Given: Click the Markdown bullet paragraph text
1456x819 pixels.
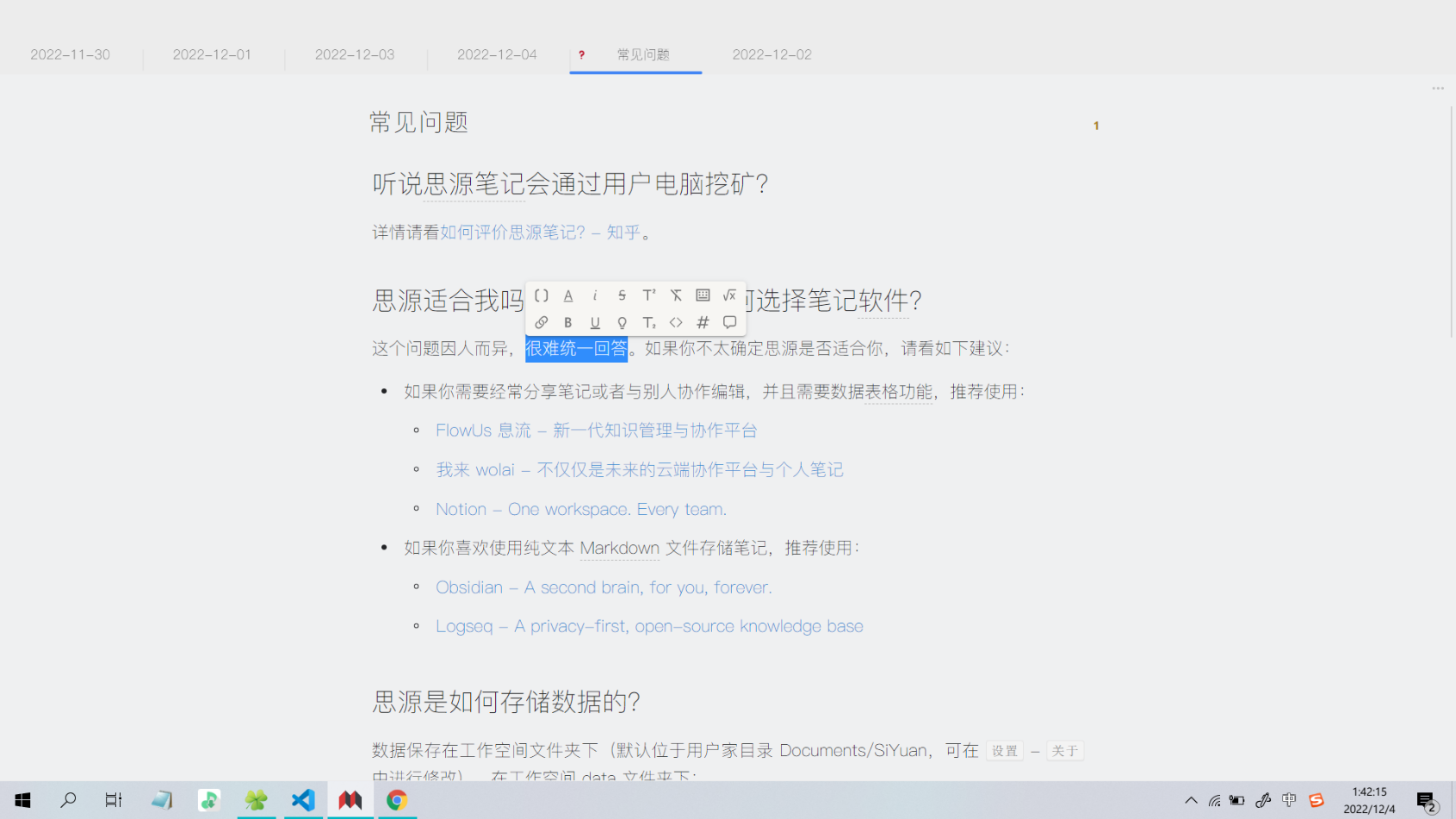Looking at the screenshot, I should tap(632, 549).
